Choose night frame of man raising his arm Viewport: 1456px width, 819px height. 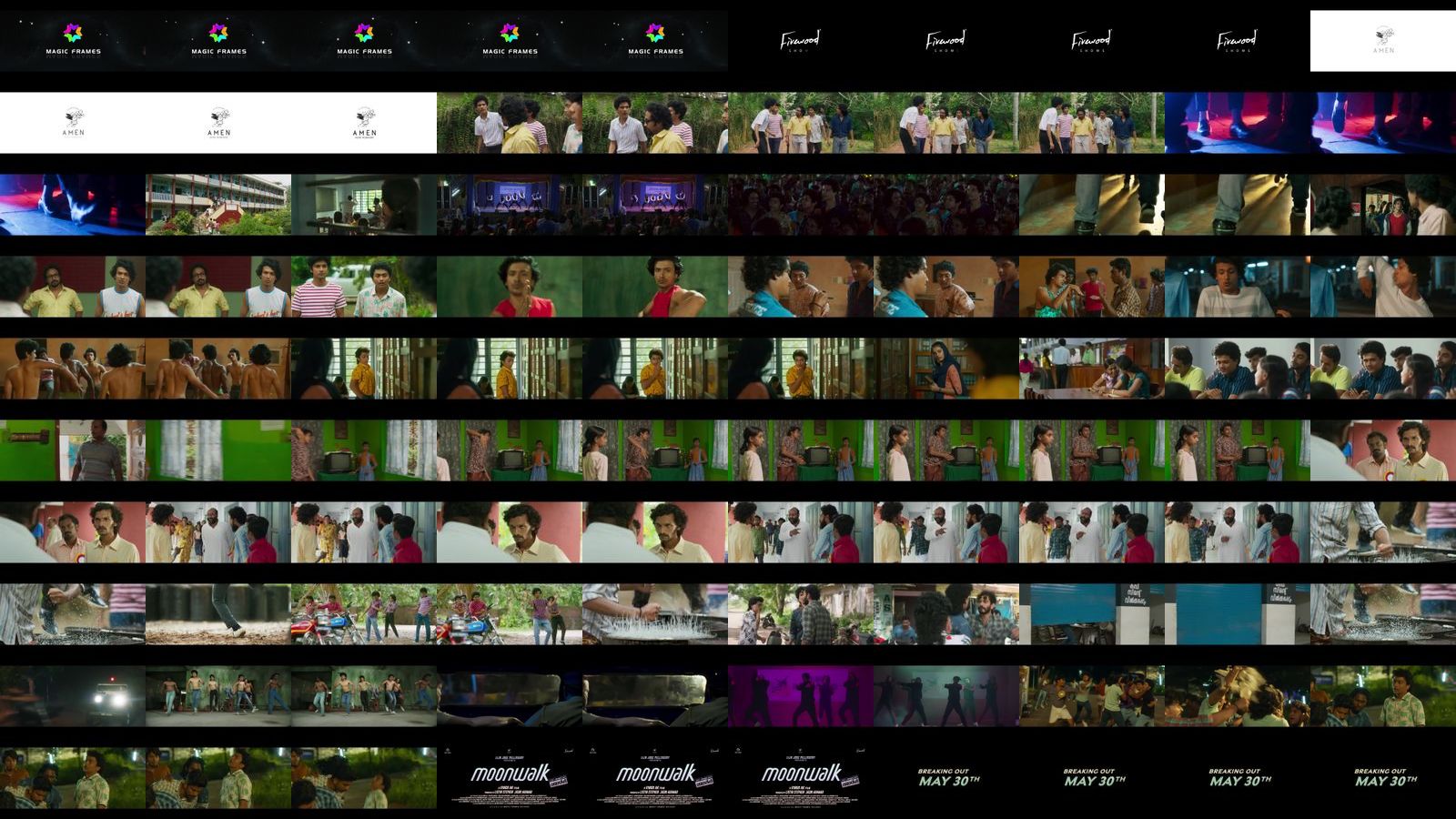1383,287
